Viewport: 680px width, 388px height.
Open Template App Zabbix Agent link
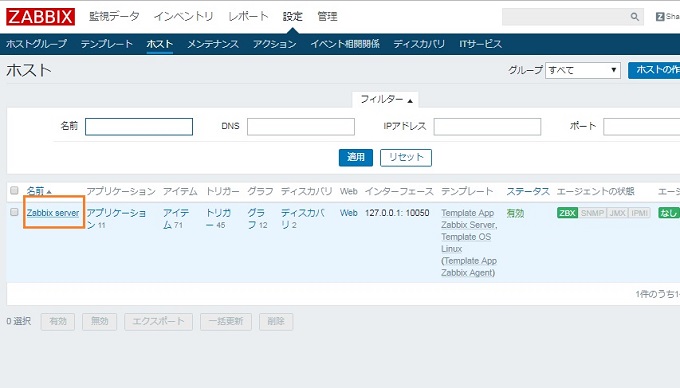point(469,267)
